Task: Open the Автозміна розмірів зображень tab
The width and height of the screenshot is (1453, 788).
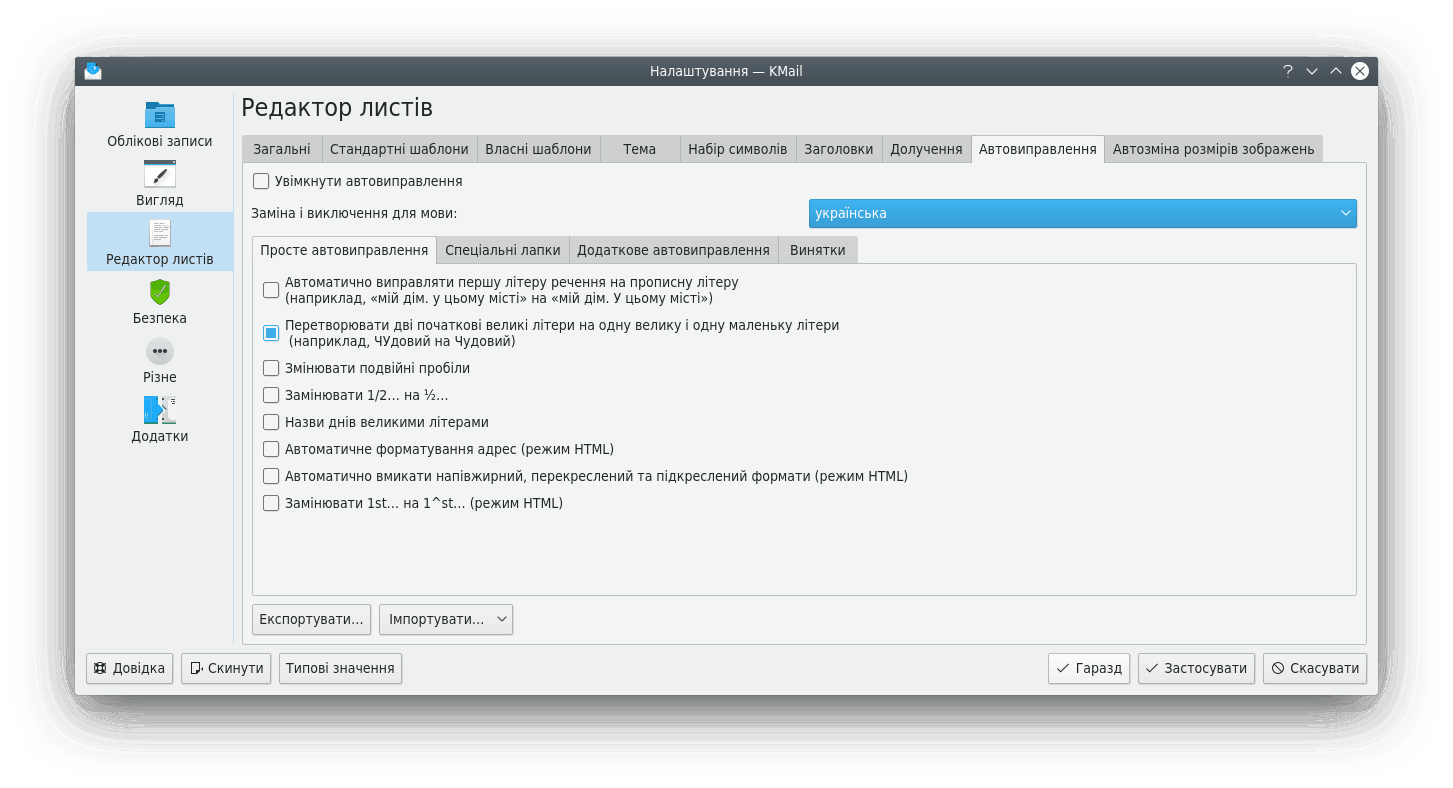Action: 1213,149
